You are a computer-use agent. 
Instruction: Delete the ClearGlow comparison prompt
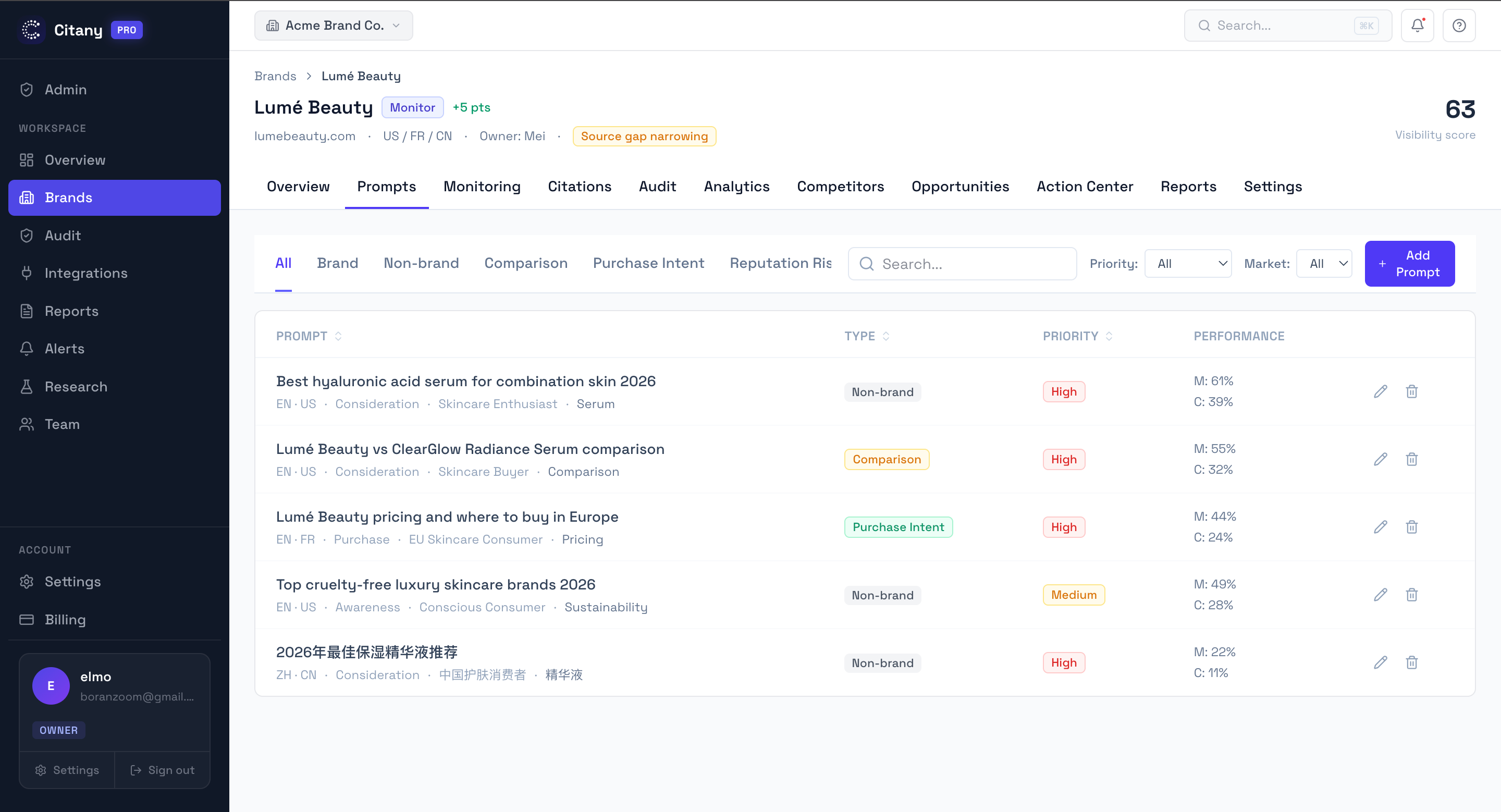click(x=1411, y=460)
